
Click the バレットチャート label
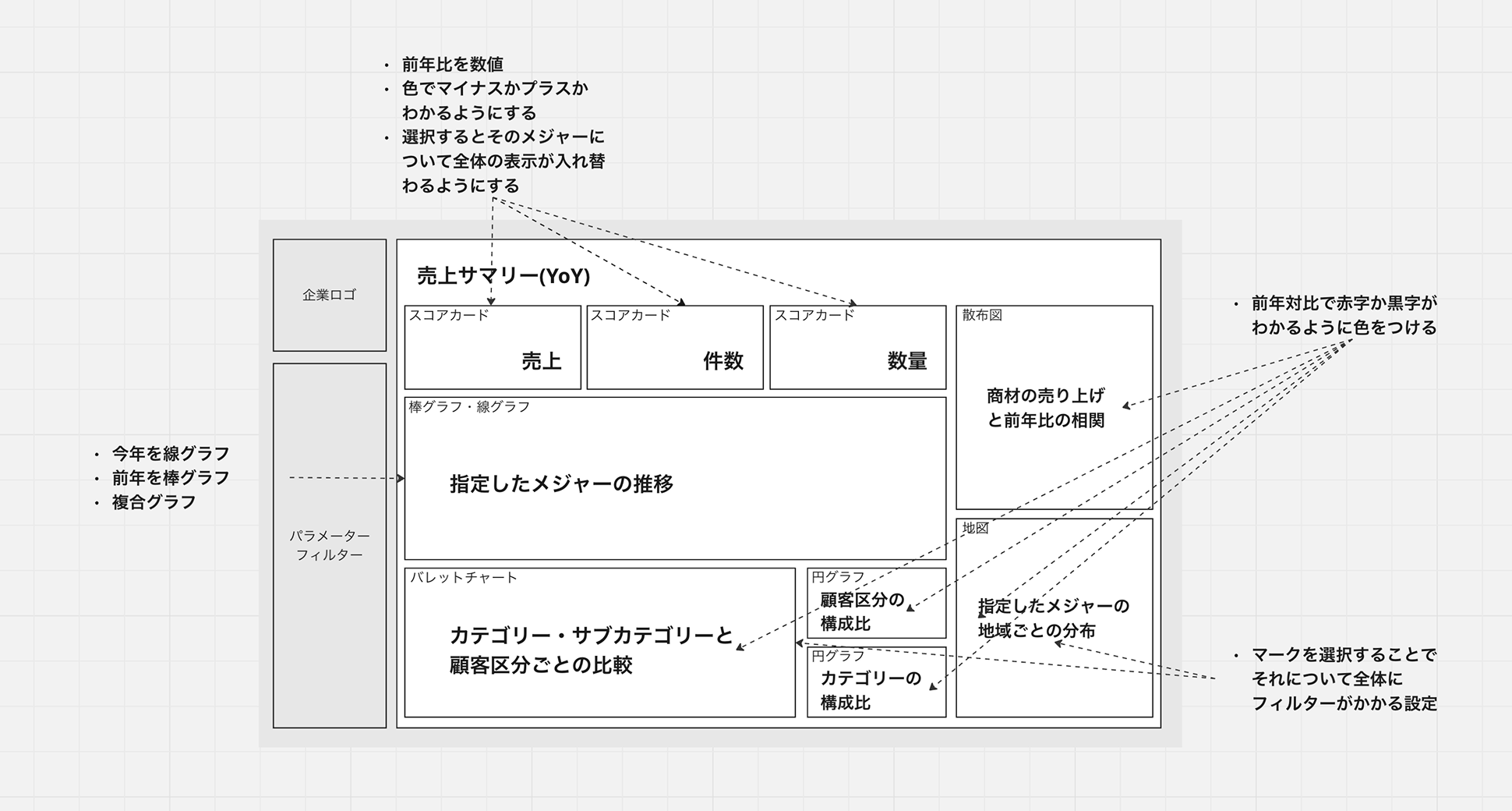click(464, 577)
